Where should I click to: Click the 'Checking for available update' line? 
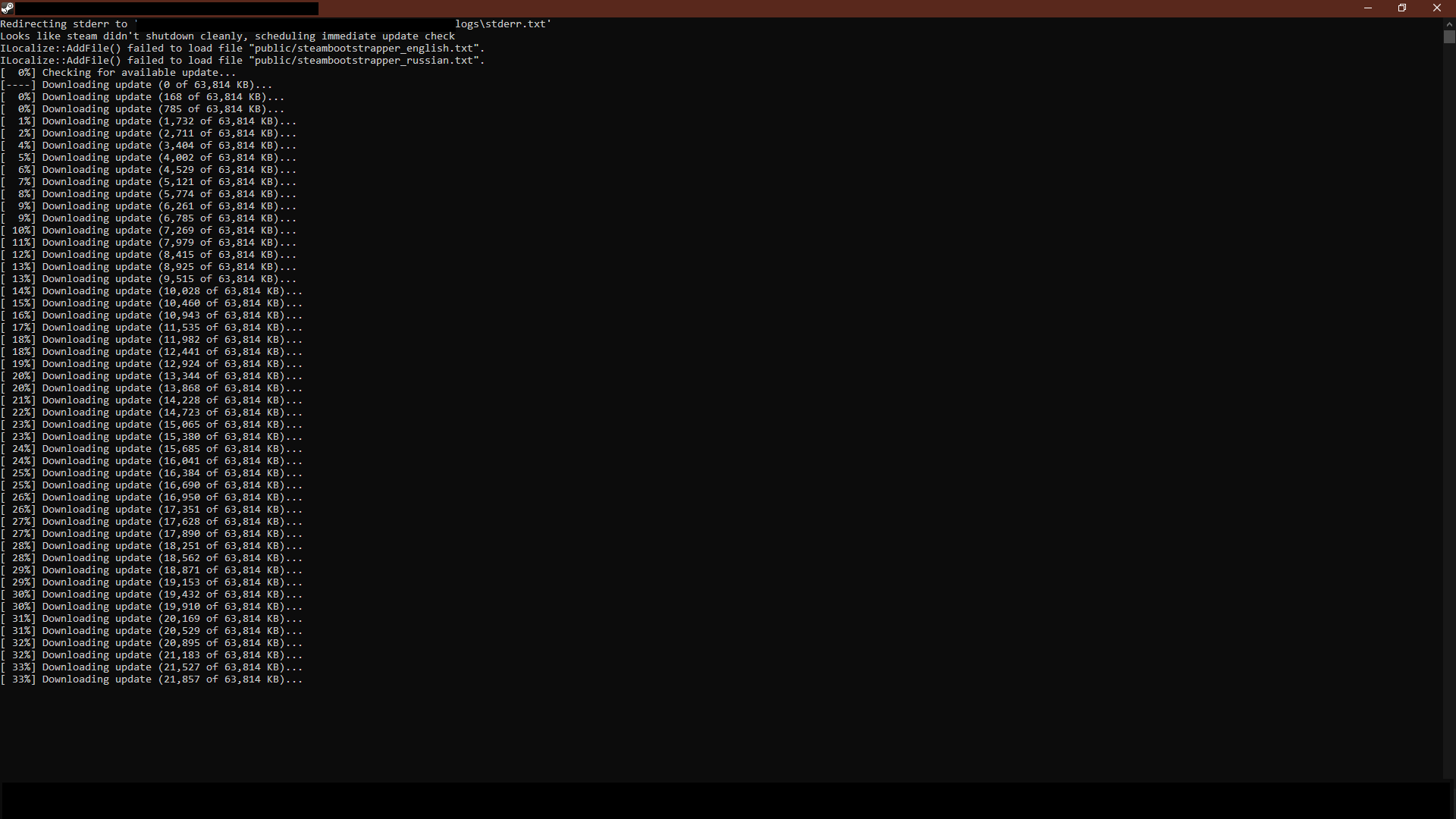[x=118, y=73]
